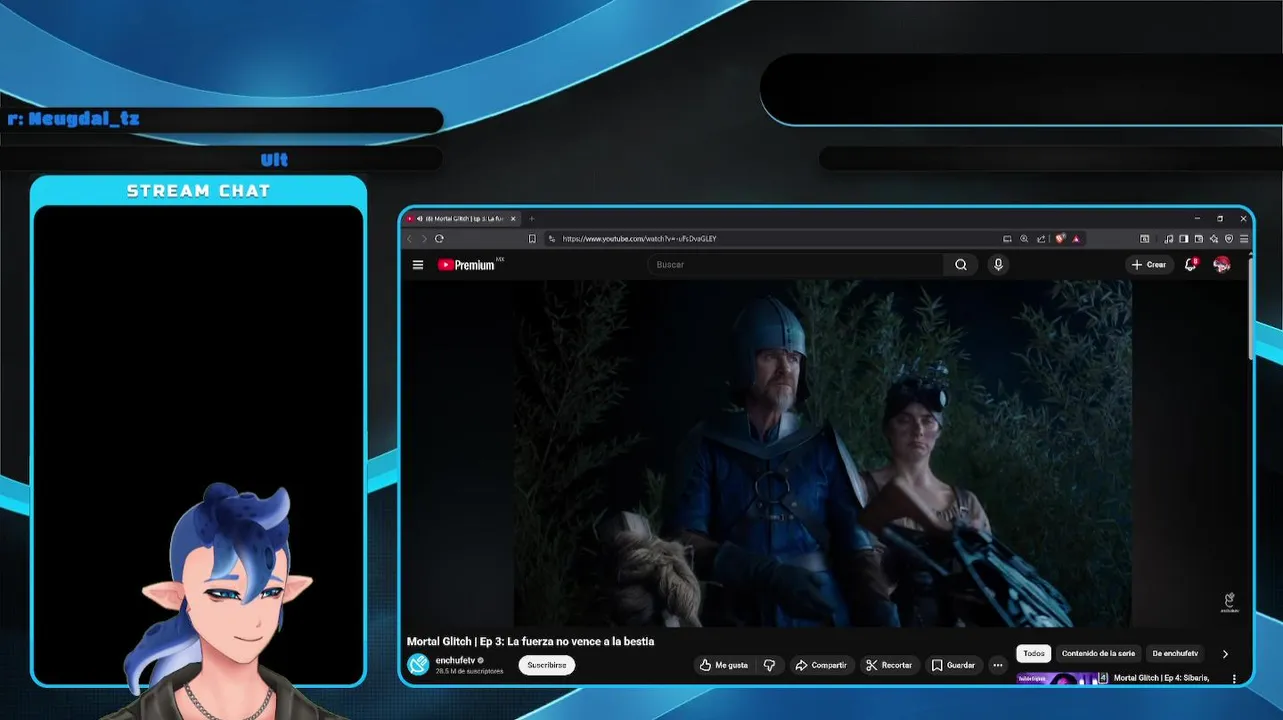Screen dimensions: 1283x720
Task: Select the Todos filter chip
Action: [x=1034, y=654]
